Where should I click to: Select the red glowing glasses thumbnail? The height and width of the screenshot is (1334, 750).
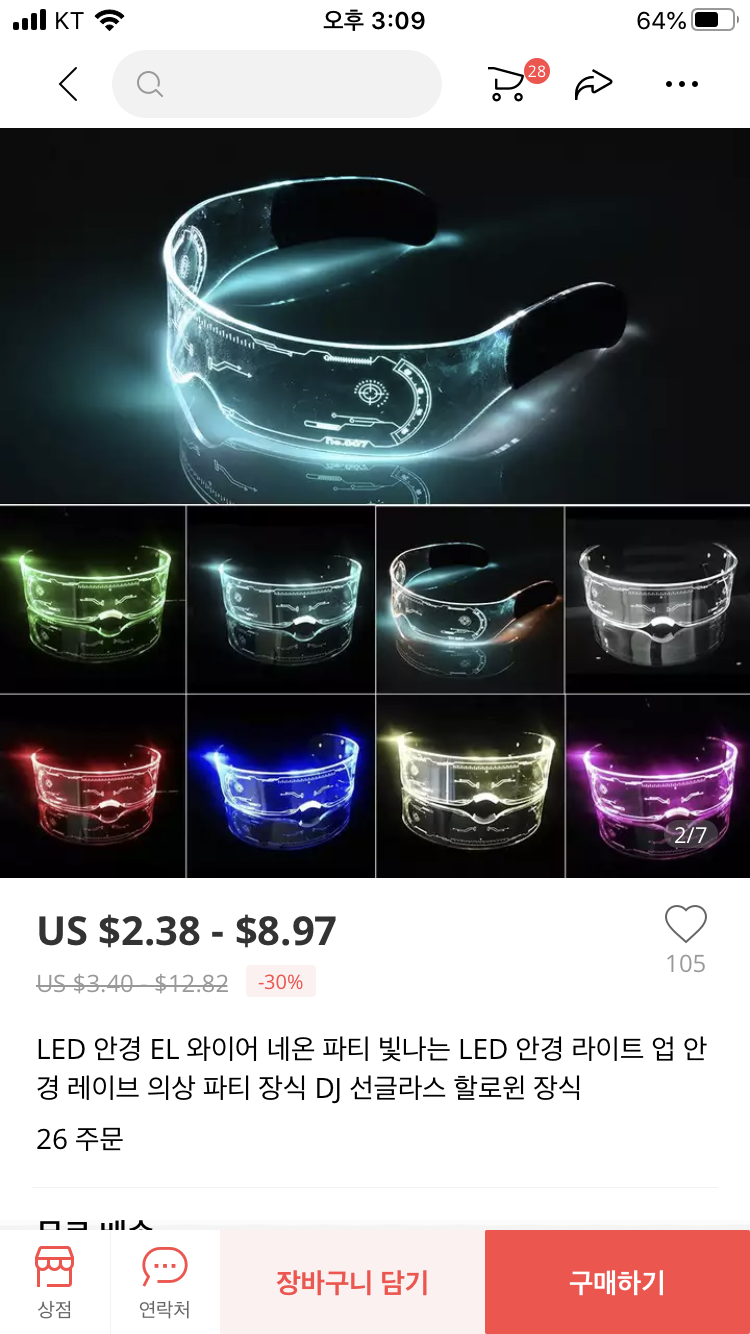pos(93,786)
